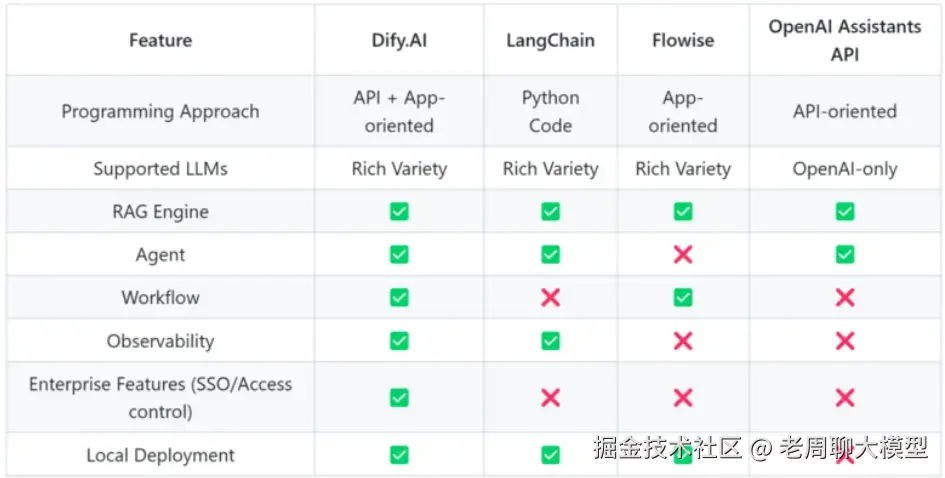Click the Feature column header cell

point(160,41)
